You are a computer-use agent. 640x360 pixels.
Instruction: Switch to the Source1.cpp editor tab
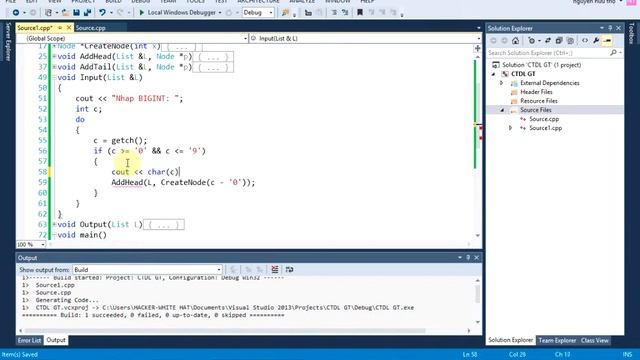point(34,28)
